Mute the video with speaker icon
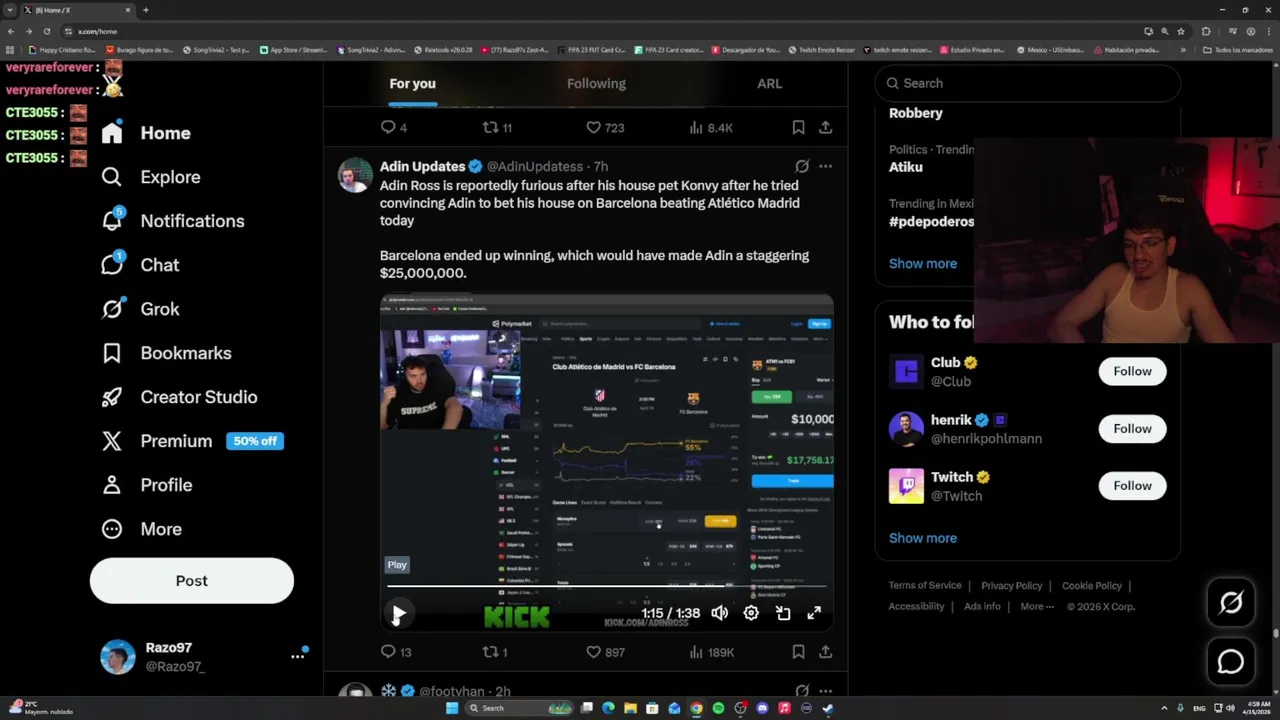 (719, 613)
